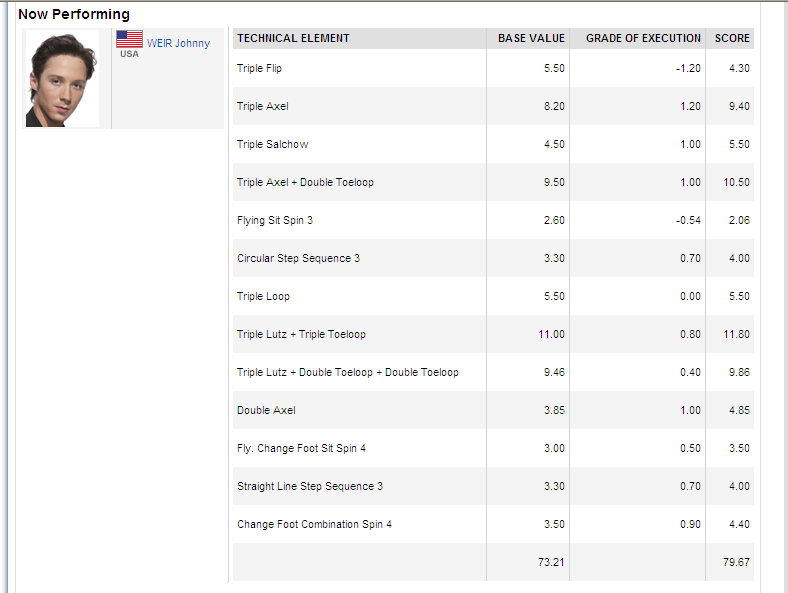Select the Triple Axel + Double Toeloop row
The width and height of the screenshot is (788, 593).
point(493,182)
